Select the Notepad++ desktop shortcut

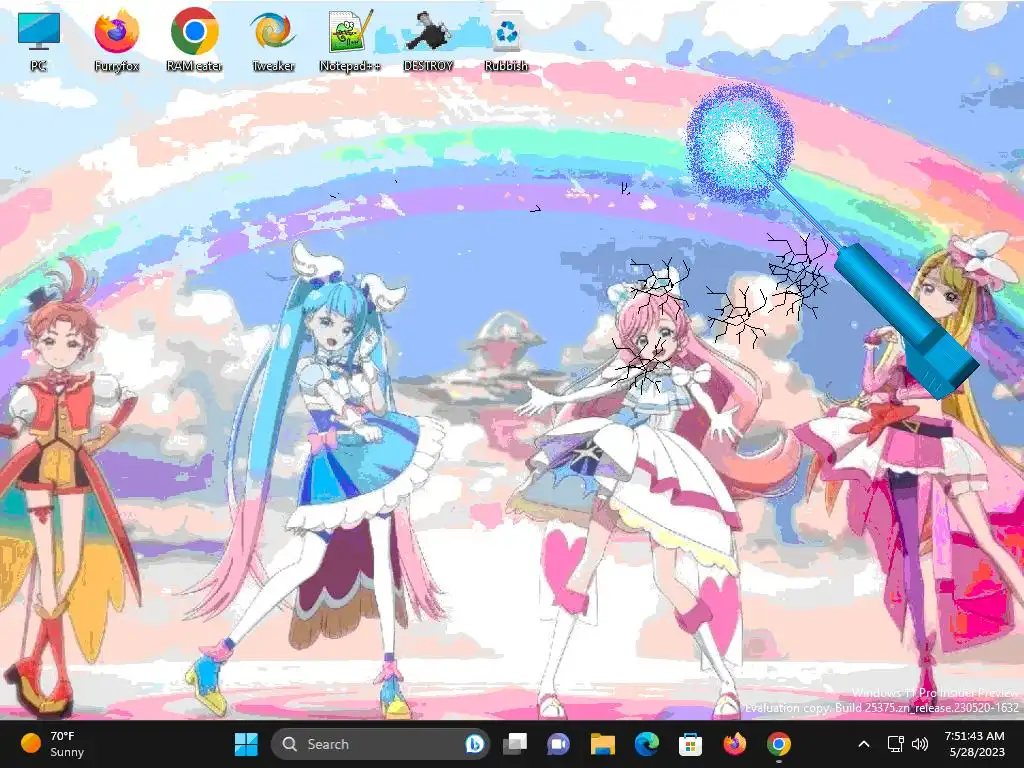click(351, 40)
